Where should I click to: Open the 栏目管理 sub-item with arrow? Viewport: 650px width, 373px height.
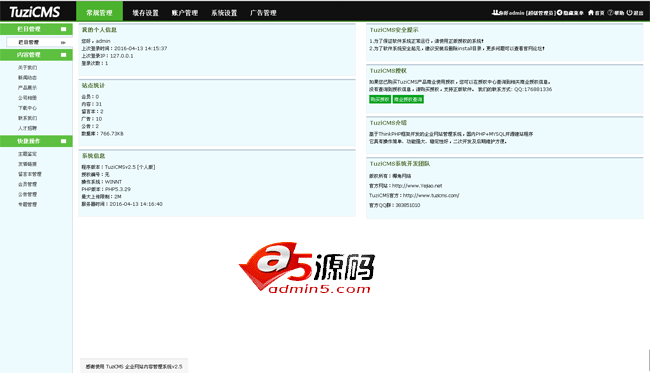click(39, 42)
